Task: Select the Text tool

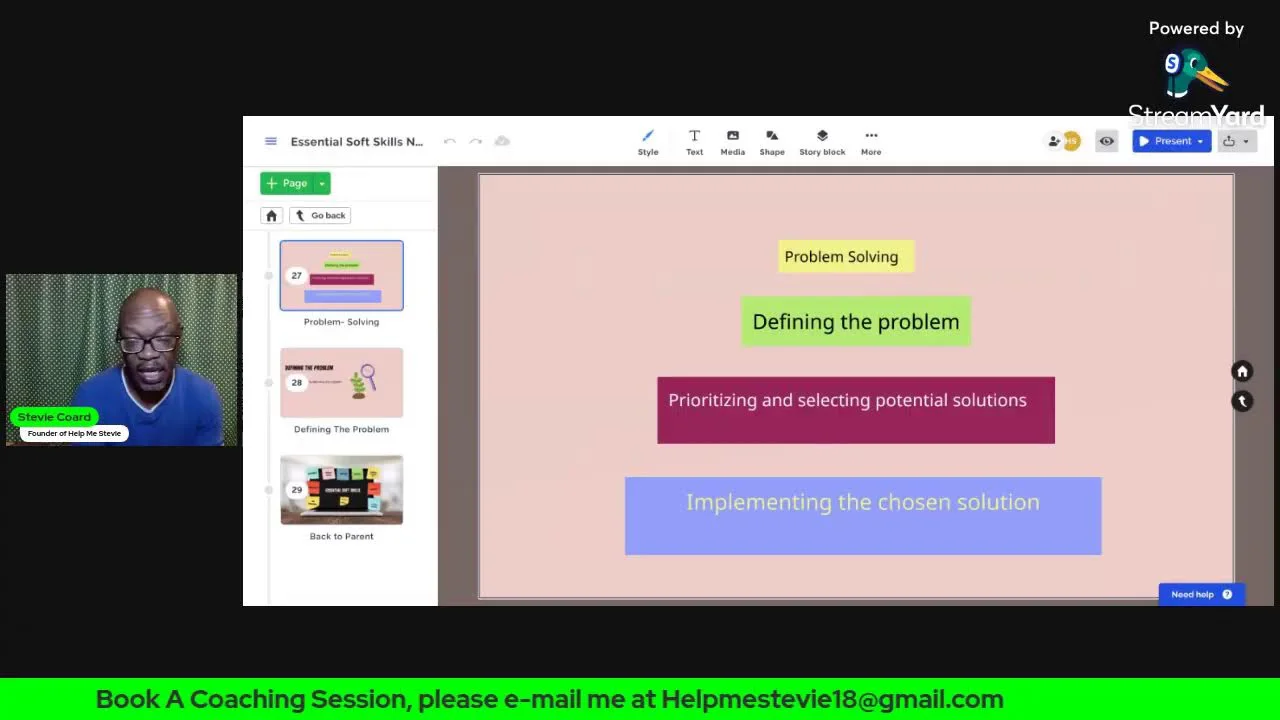Action: click(694, 143)
